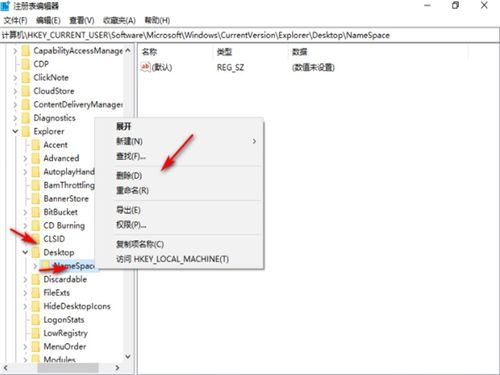This screenshot has width=500, height=375.
Task: Open the 收藏夹(A) menu
Action: [x=119, y=20]
